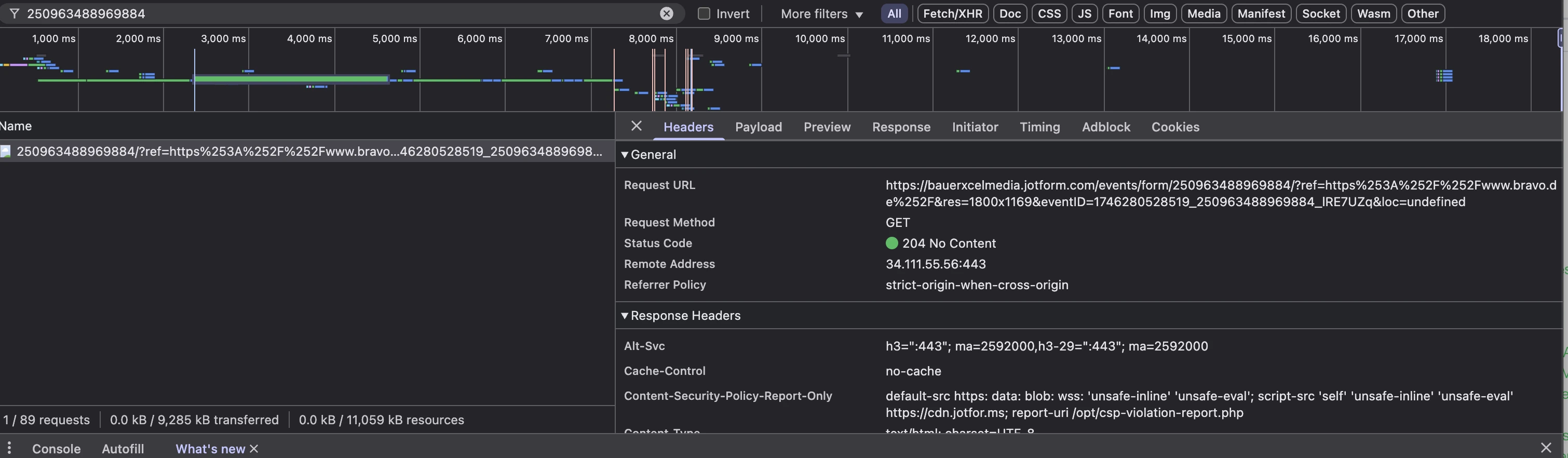This screenshot has width=1568, height=458.
Task: Click the document icon of the request row
Action: click(6, 151)
